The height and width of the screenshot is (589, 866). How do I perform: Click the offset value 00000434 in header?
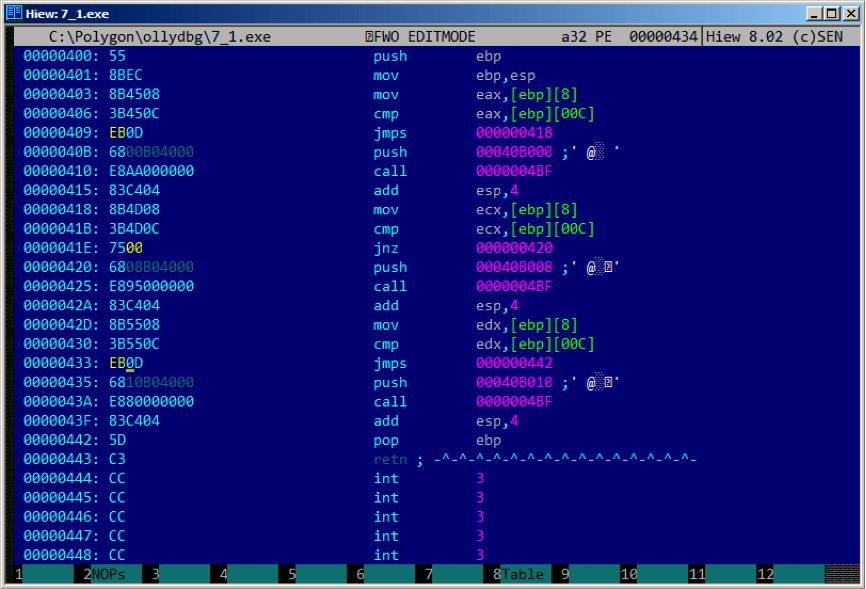coord(663,37)
